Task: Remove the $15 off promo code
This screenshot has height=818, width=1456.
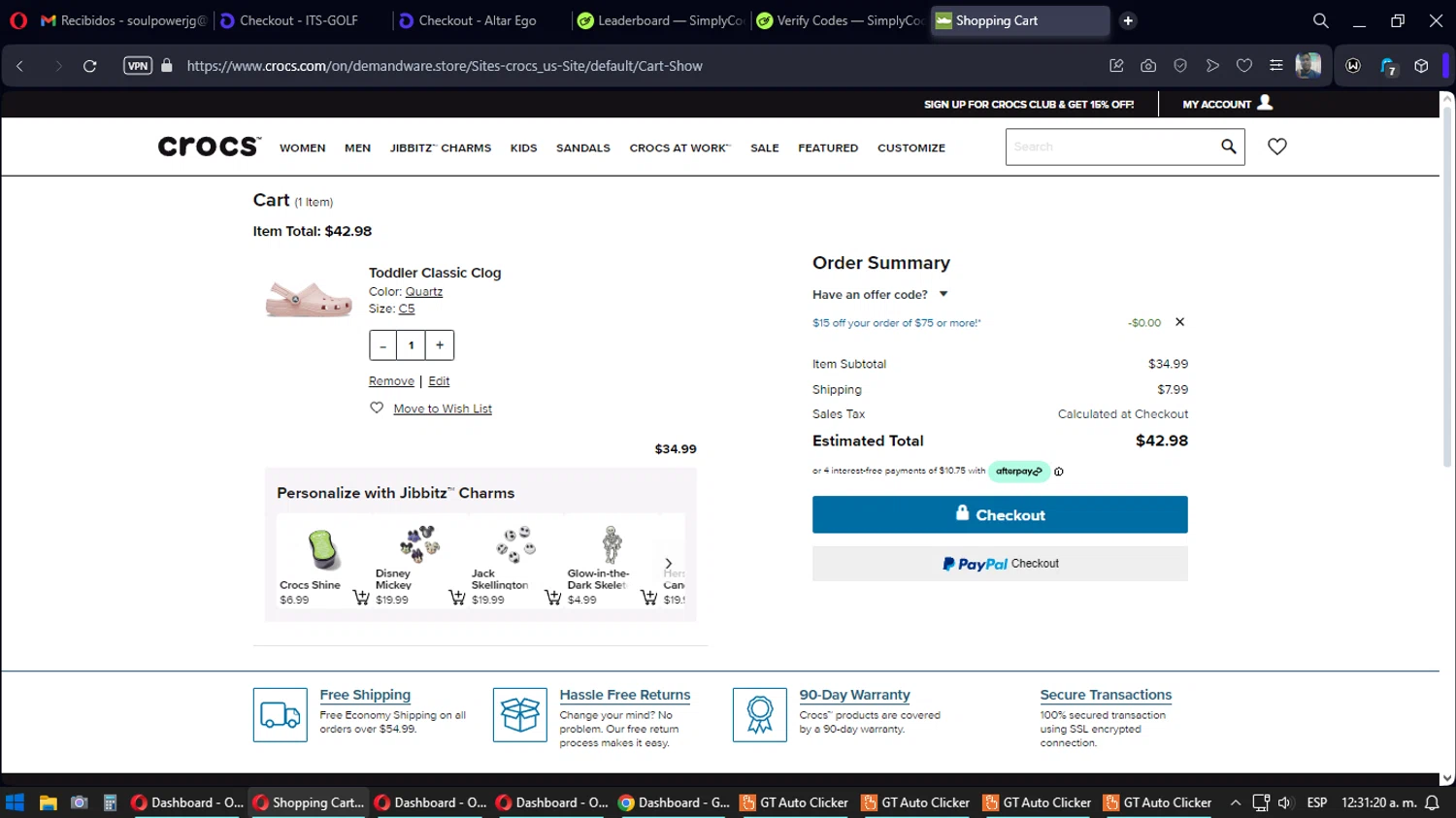Action: 1179,322
